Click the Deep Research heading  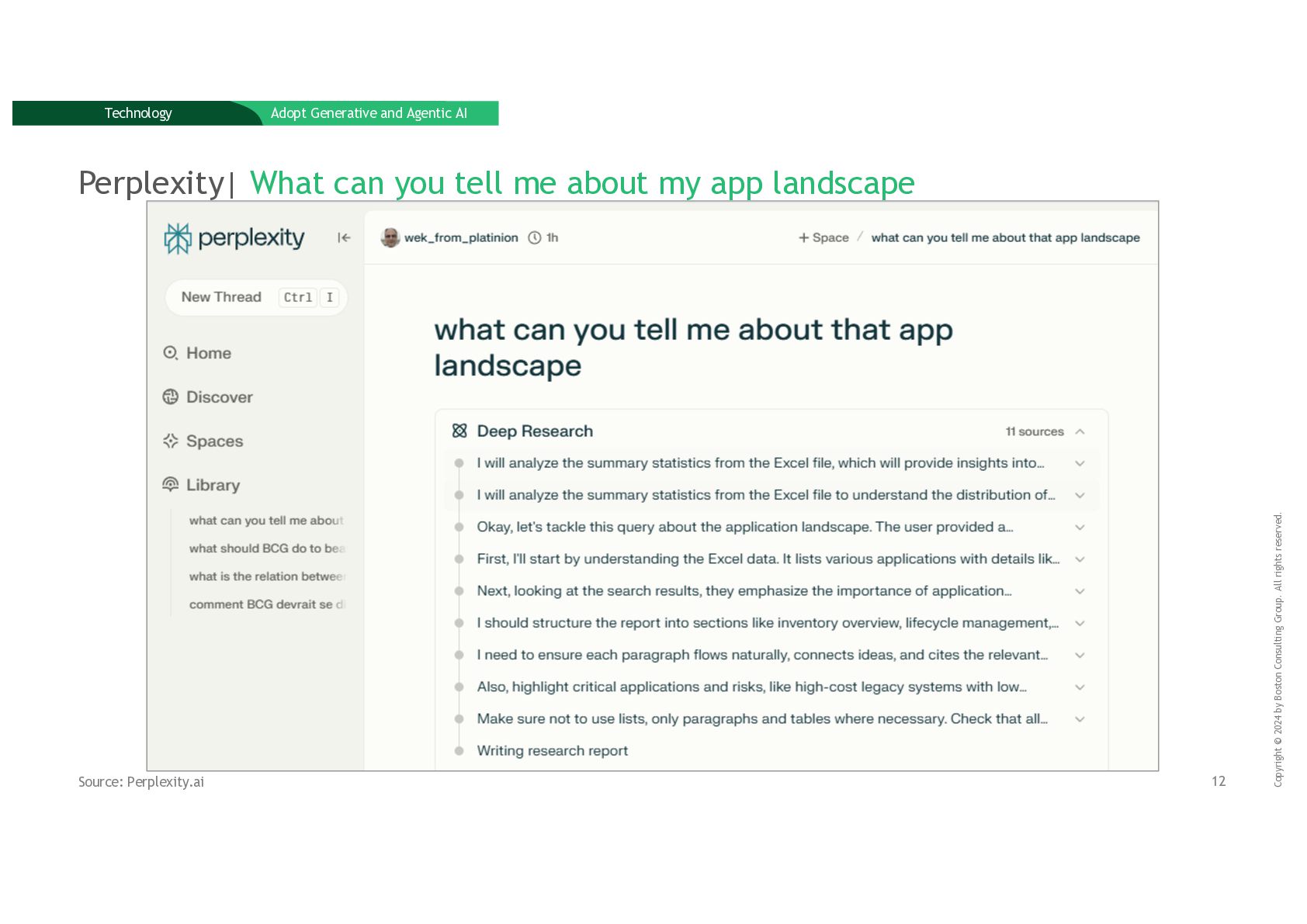535,431
